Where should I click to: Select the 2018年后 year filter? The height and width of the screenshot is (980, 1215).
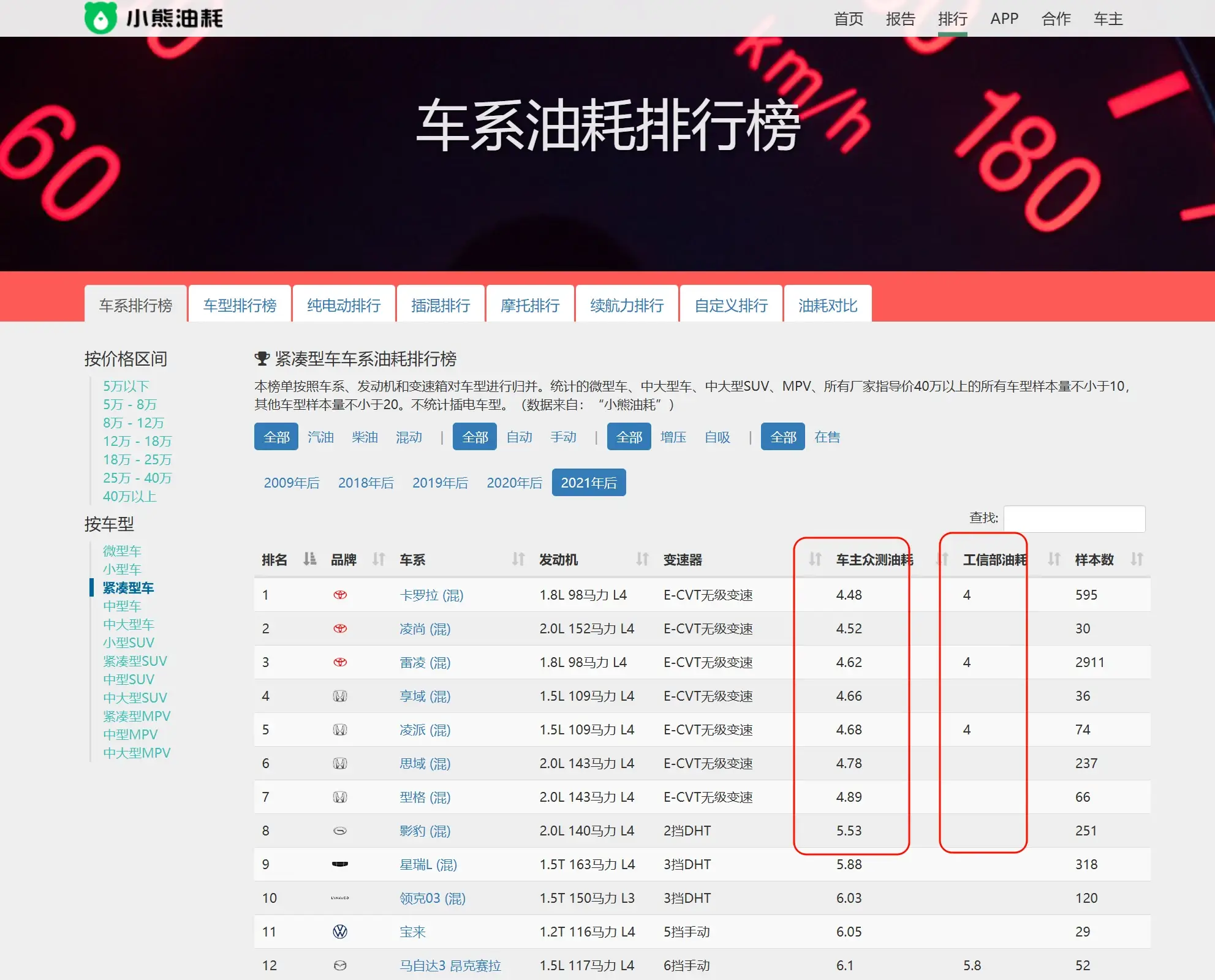click(366, 483)
